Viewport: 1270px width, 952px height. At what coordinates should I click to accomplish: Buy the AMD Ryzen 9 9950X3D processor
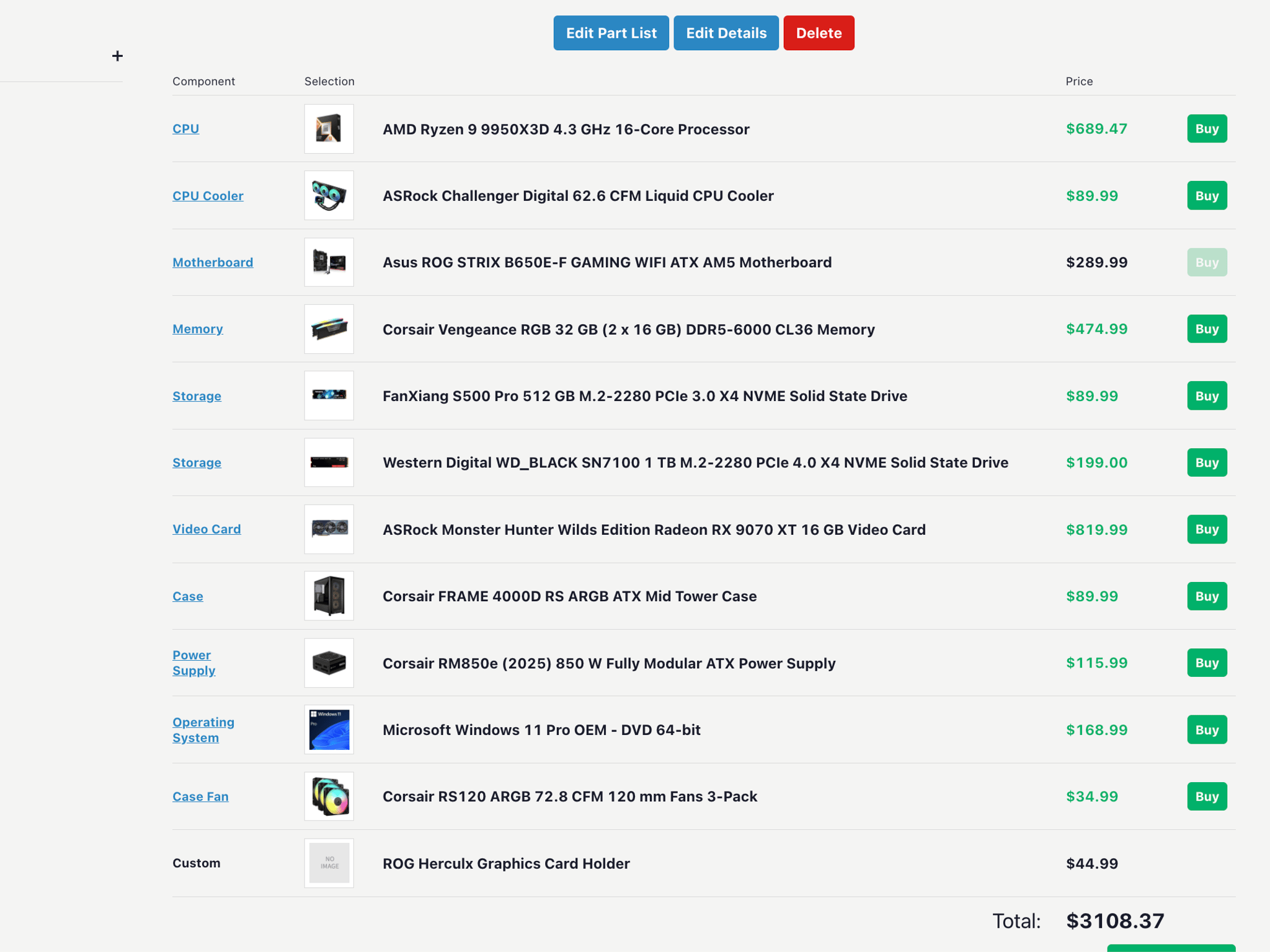point(1207,129)
